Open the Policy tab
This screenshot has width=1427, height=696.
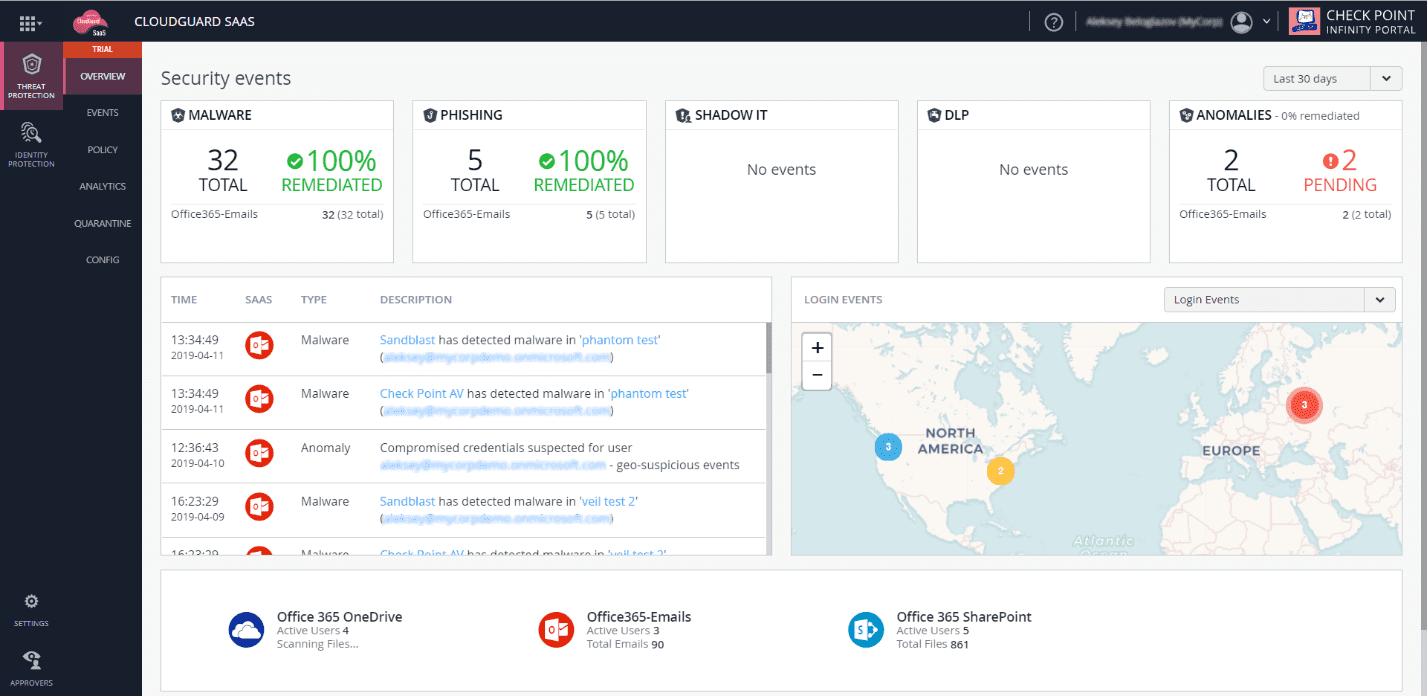(x=103, y=150)
